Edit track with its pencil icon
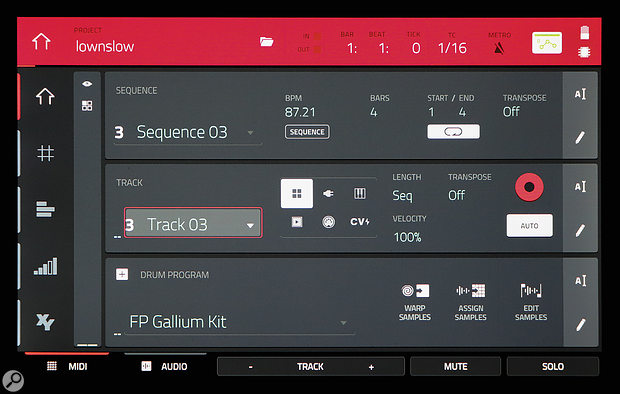 coord(580,230)
